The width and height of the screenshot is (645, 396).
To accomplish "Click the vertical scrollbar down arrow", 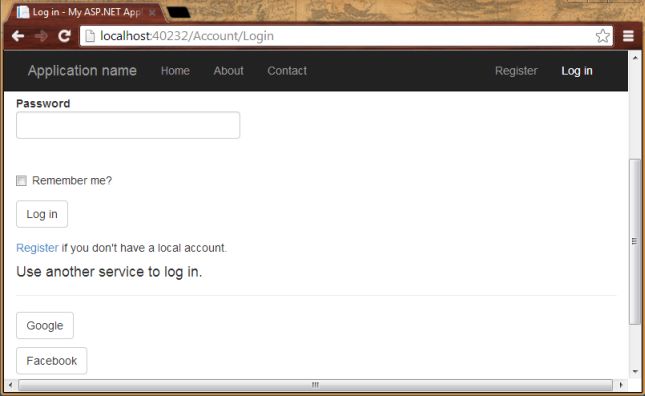I will click(635, 372).
